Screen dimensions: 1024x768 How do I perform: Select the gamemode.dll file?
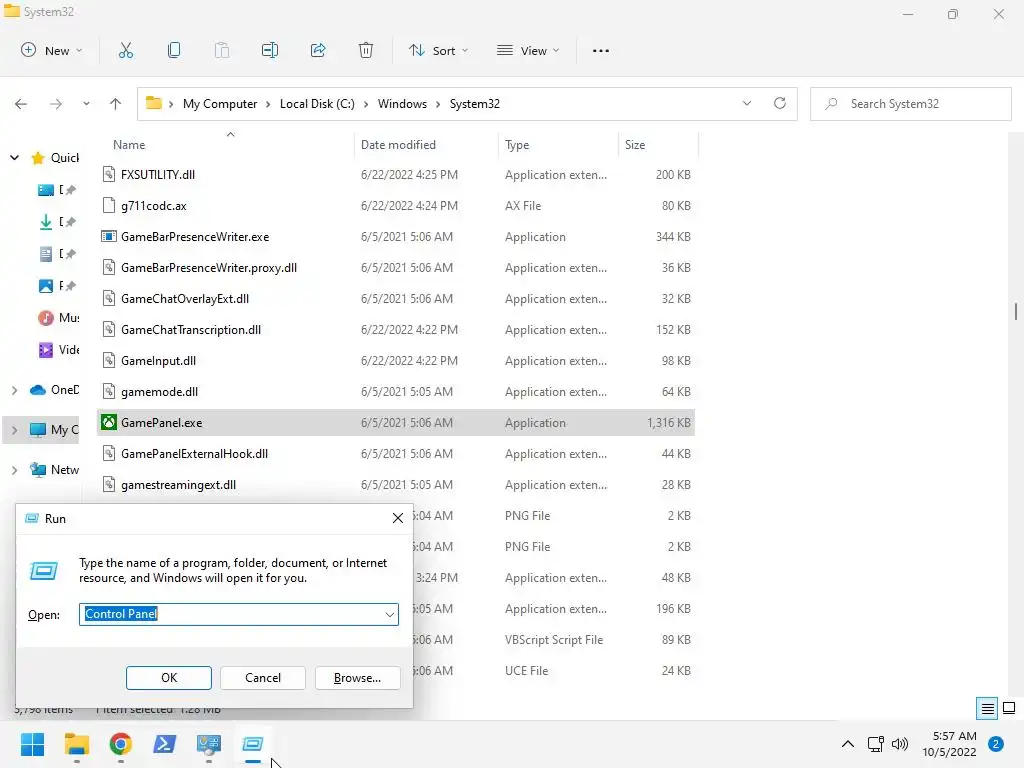(x=396, y=392)
